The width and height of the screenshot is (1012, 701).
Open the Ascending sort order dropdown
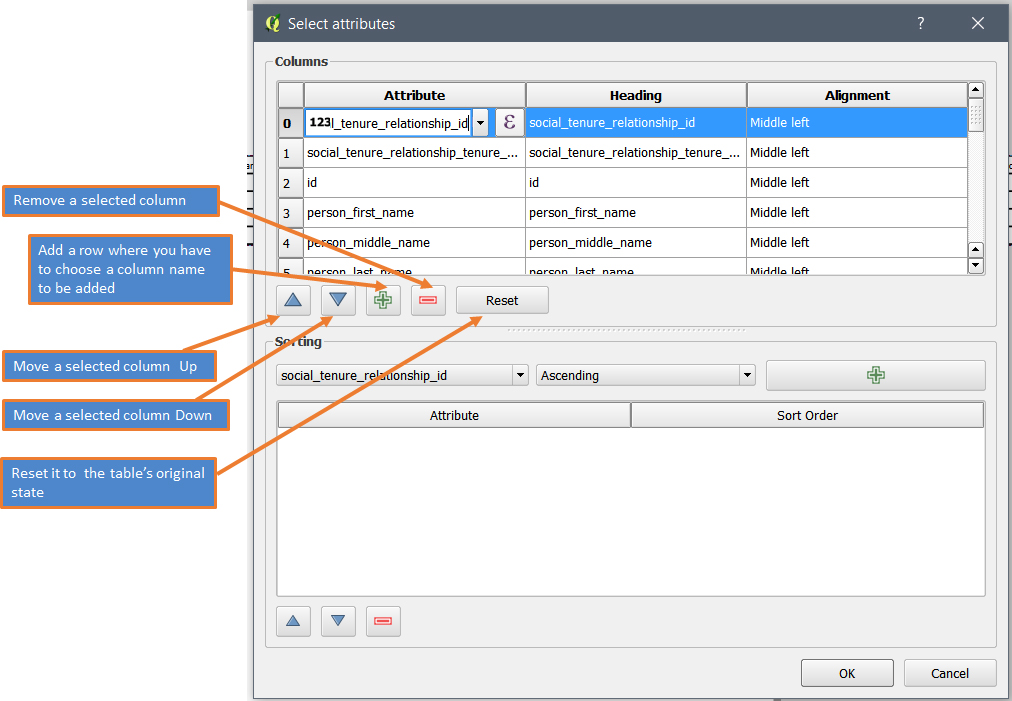645,376
